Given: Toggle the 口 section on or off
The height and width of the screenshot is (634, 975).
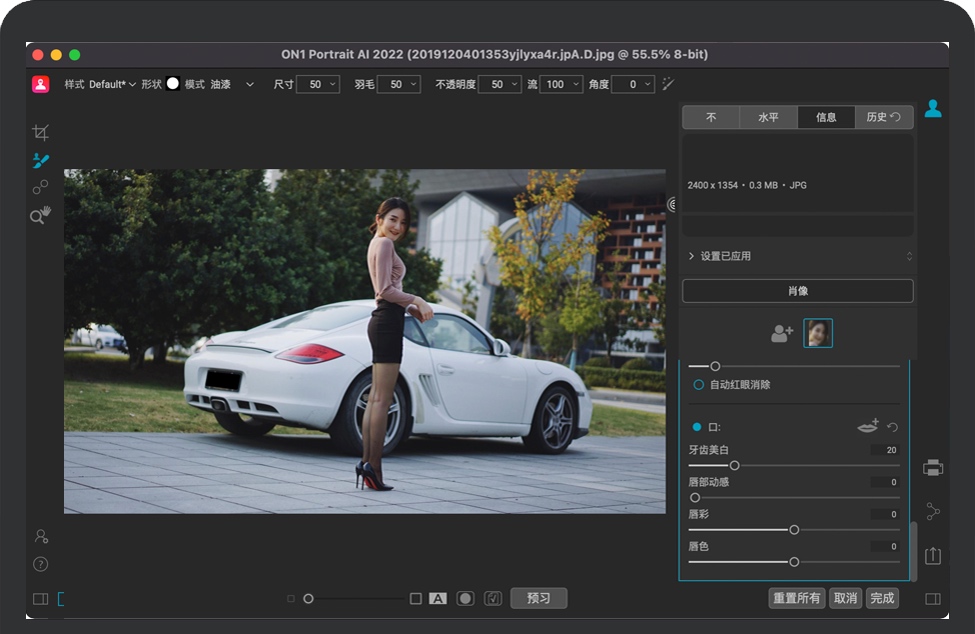Looking at the screenshot, I should pos(697,427).
